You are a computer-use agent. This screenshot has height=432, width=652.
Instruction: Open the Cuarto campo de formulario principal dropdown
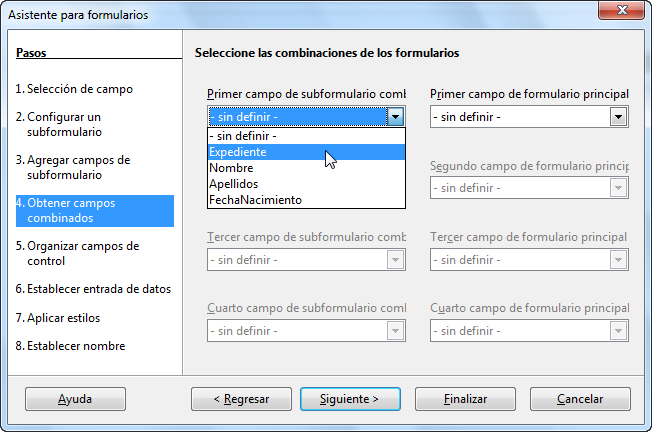(529, 331)
